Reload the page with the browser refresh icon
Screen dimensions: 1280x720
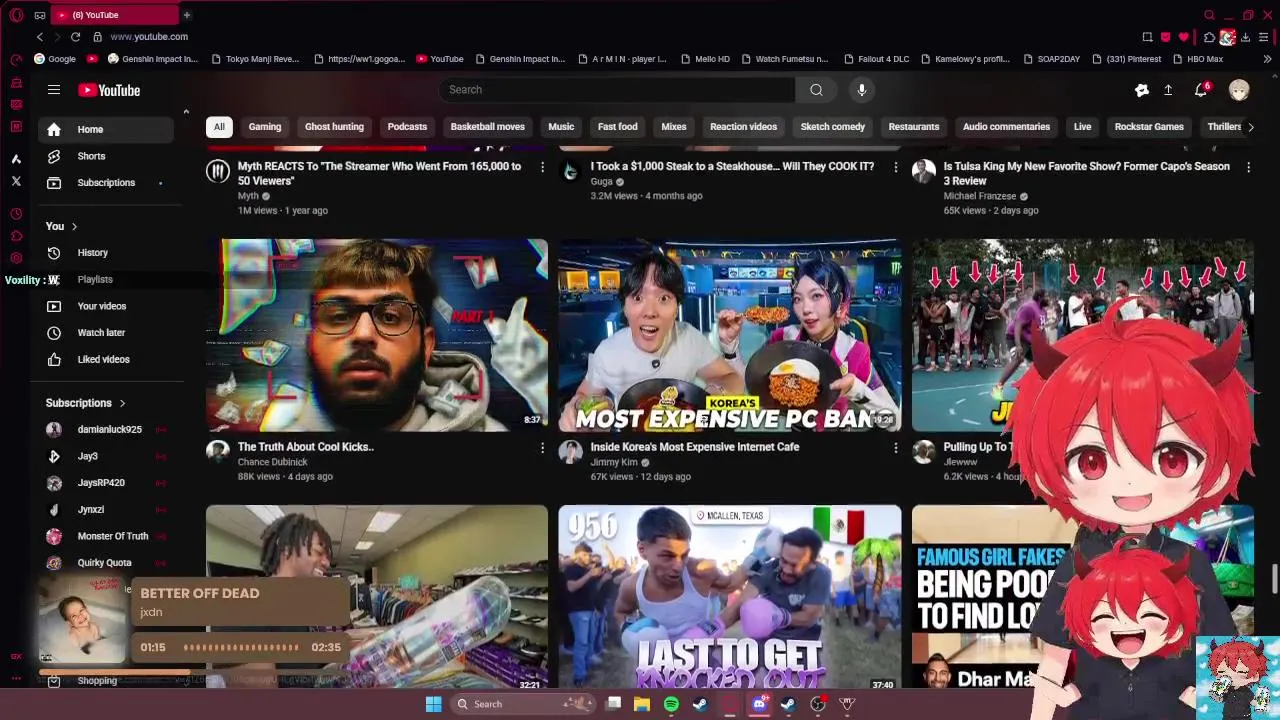coord(75,37)
